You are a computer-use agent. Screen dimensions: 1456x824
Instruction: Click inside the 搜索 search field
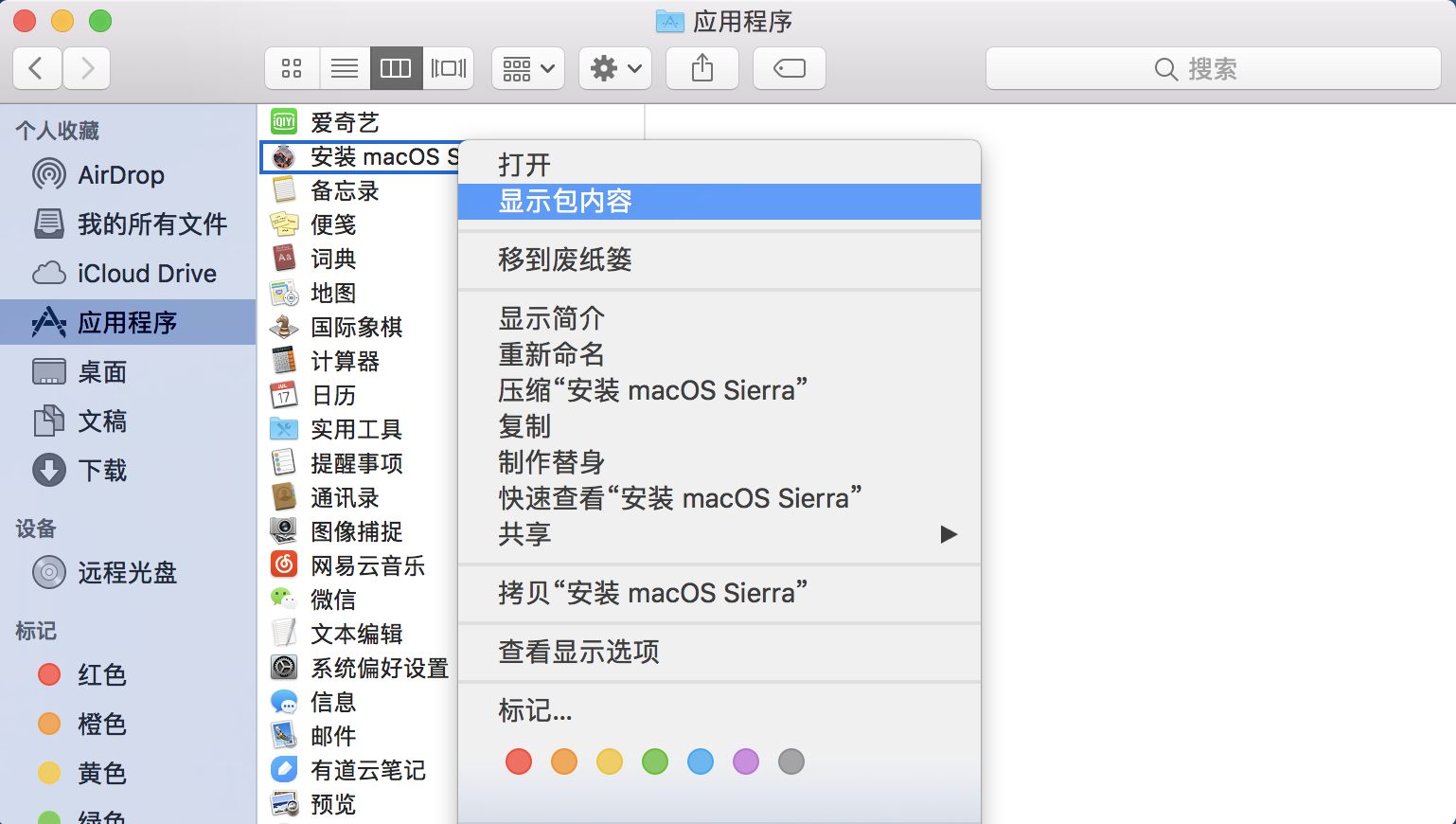click(1215, 67)
